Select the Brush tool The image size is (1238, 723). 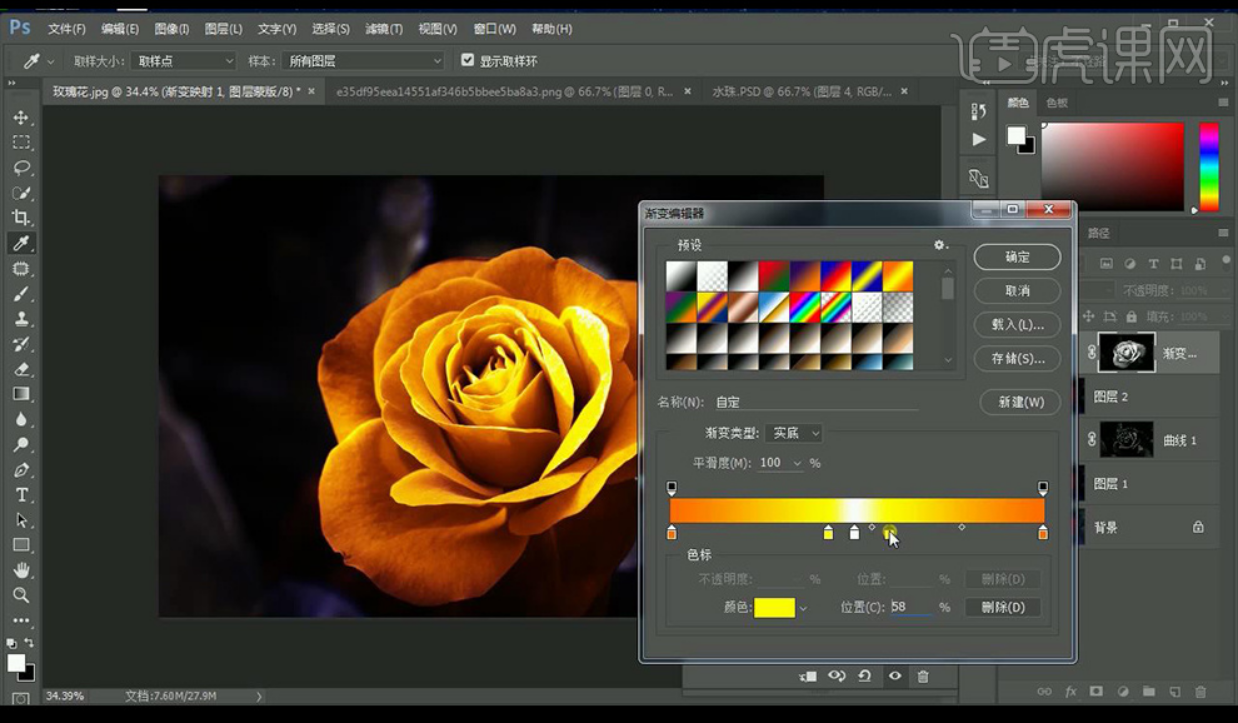point(21,293)
